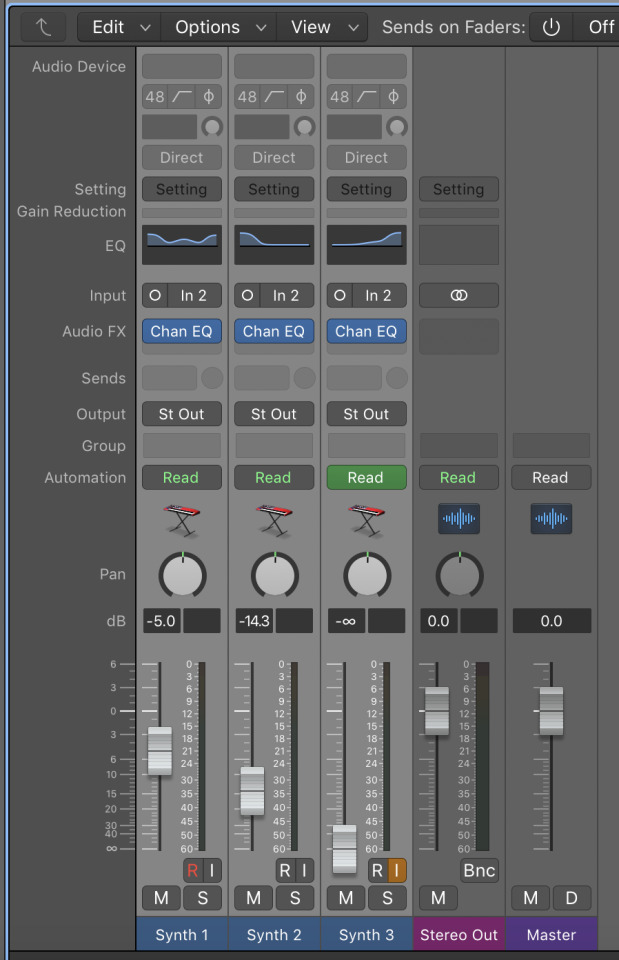The height and width of the screenshot is (960, 619).
Task: Solo the Synth 1 channel
Action: coord(203,898)
